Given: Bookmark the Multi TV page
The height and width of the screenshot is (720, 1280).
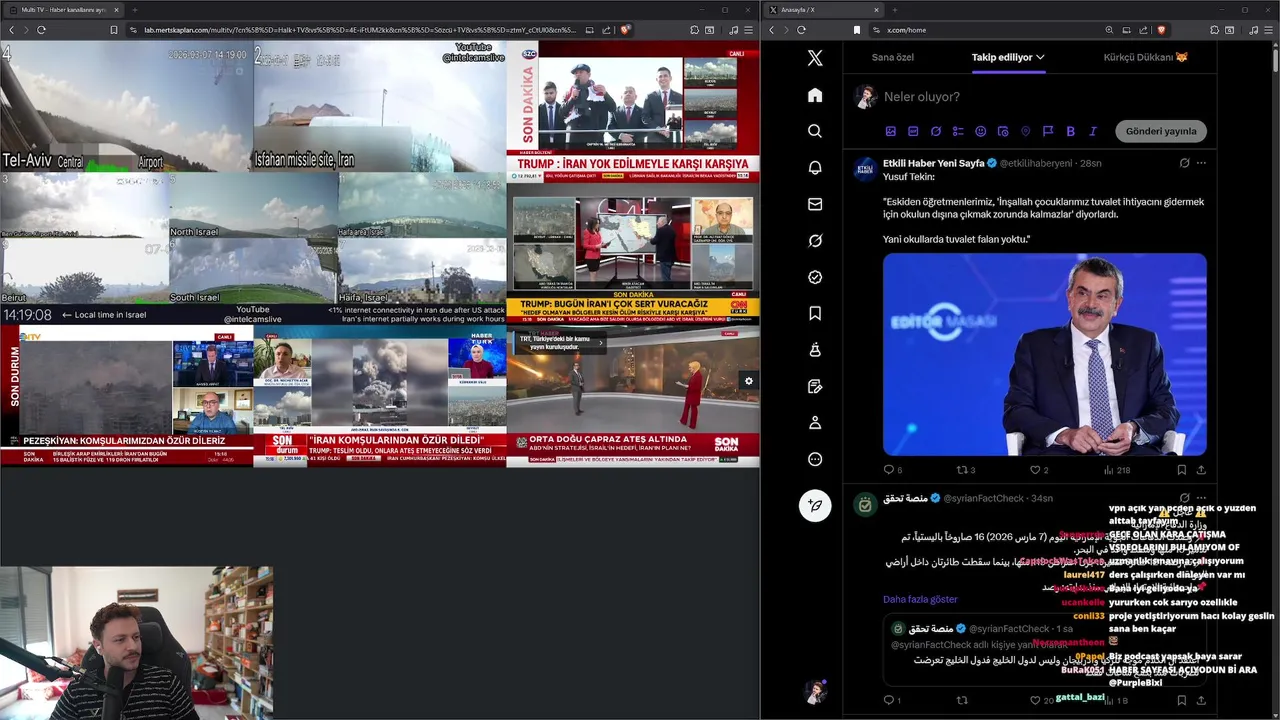Looking at the screenshot, I should pyautogui.click(x=114, y=30).
